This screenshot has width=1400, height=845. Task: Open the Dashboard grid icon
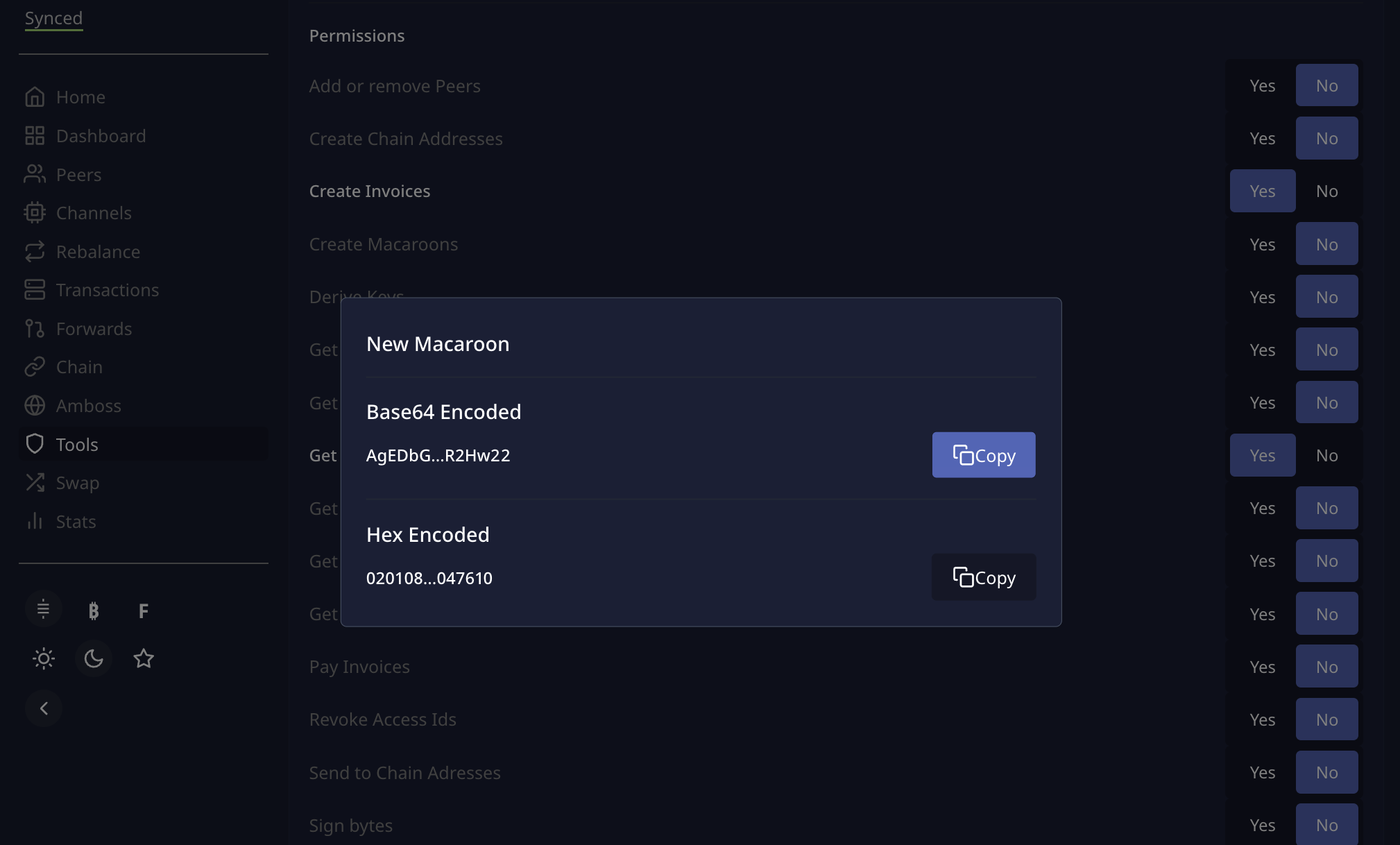point(35,136)
